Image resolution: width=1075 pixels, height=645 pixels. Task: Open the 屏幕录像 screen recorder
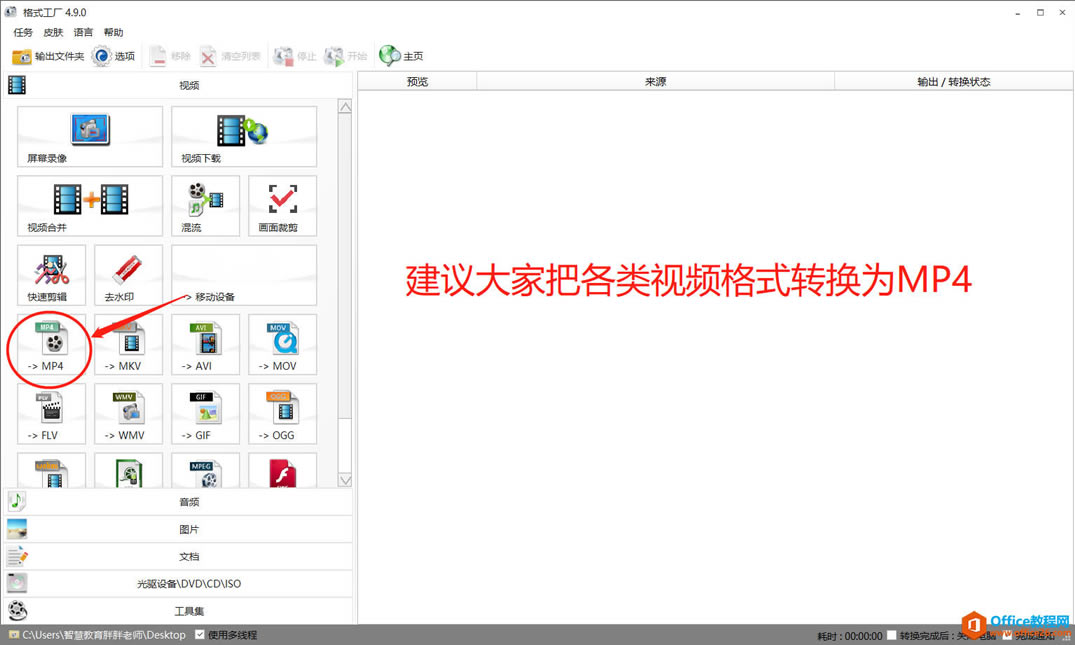tap(89, 137)
